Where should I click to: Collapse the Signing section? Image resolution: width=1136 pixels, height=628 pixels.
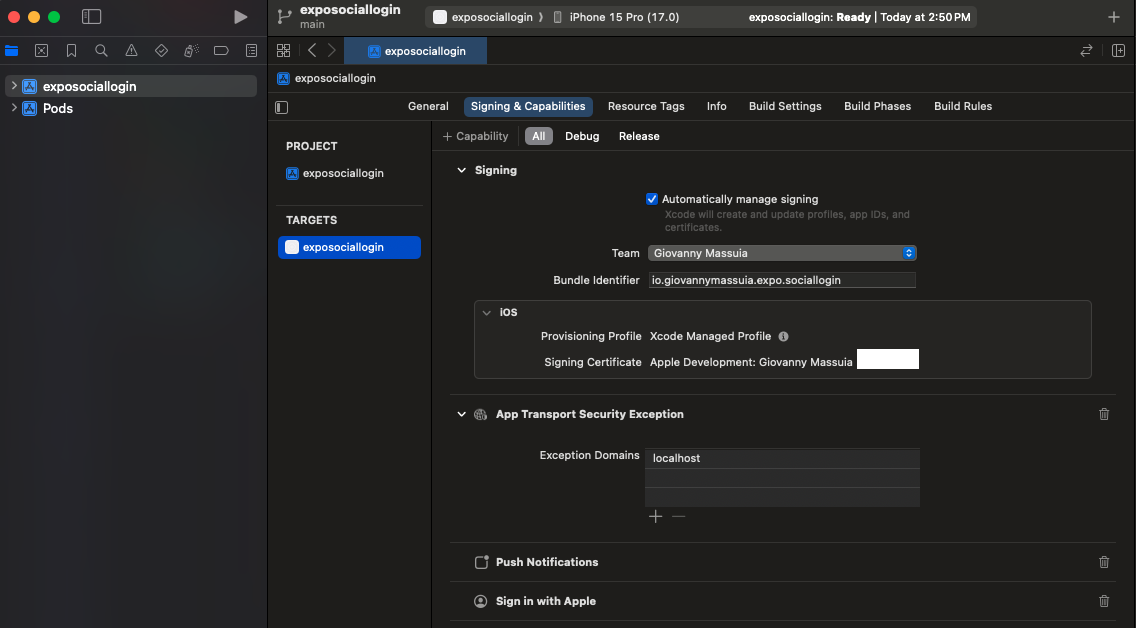point(462,170)
